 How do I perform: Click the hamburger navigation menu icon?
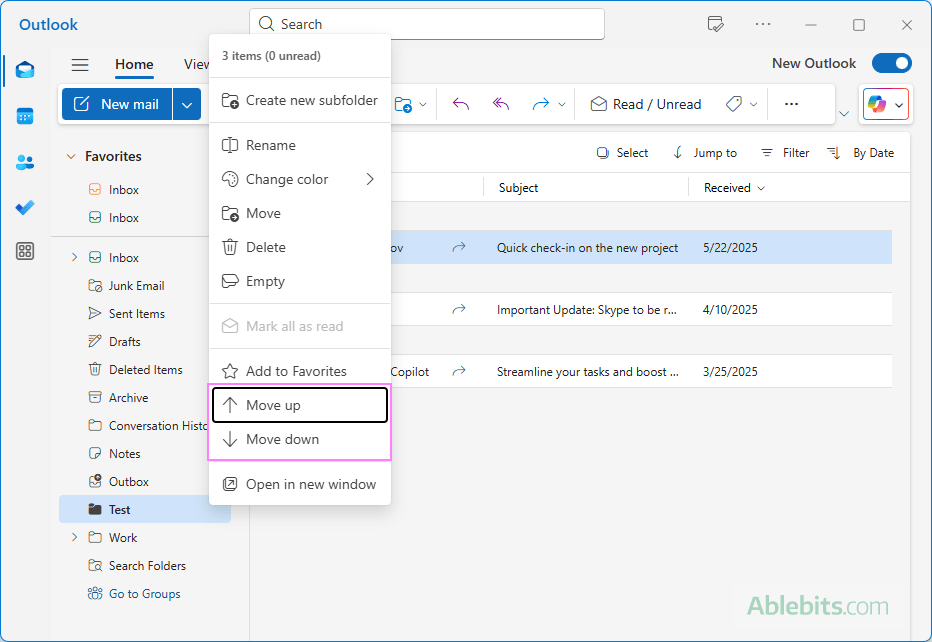(x=80, y=65)
